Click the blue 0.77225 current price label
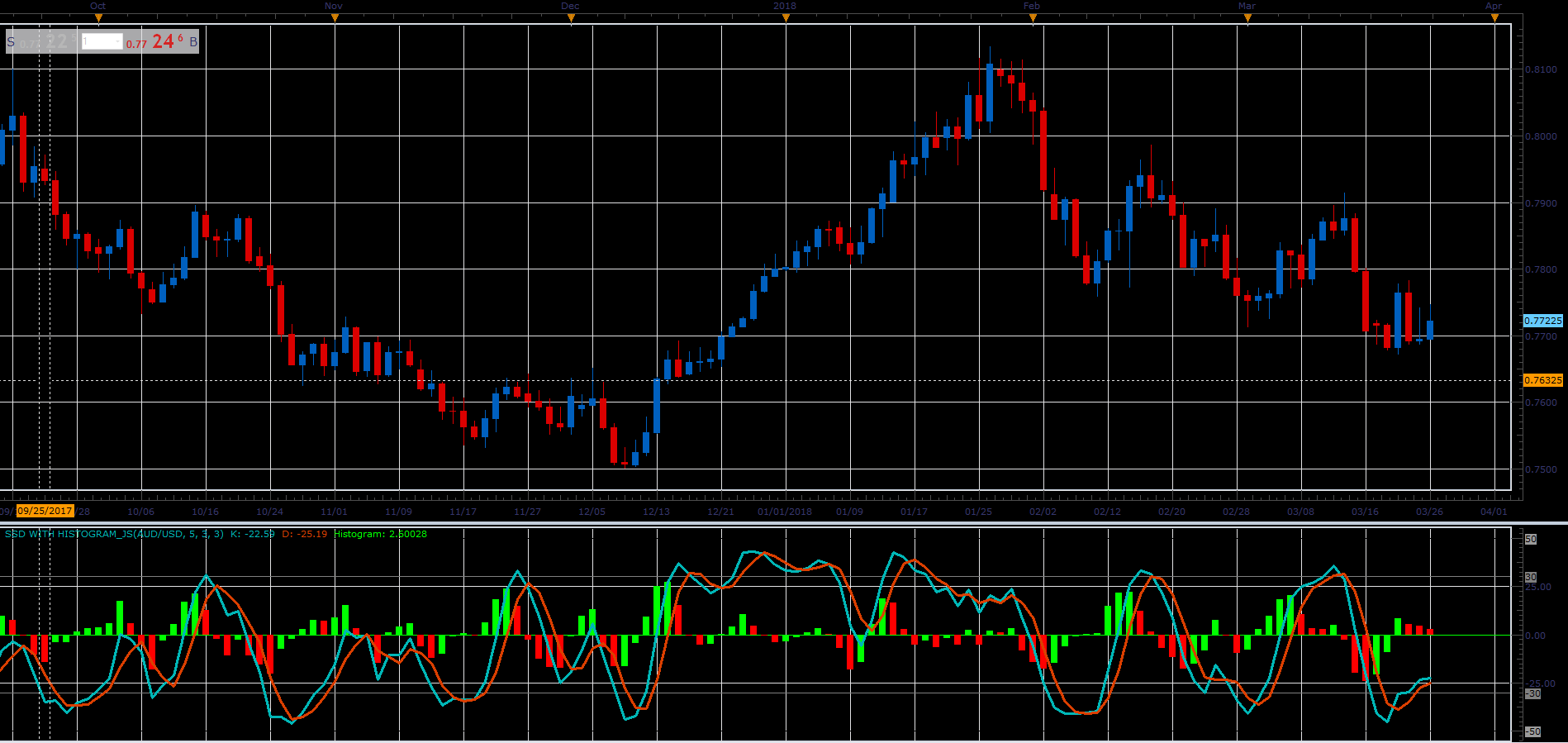 (1543, 321)
